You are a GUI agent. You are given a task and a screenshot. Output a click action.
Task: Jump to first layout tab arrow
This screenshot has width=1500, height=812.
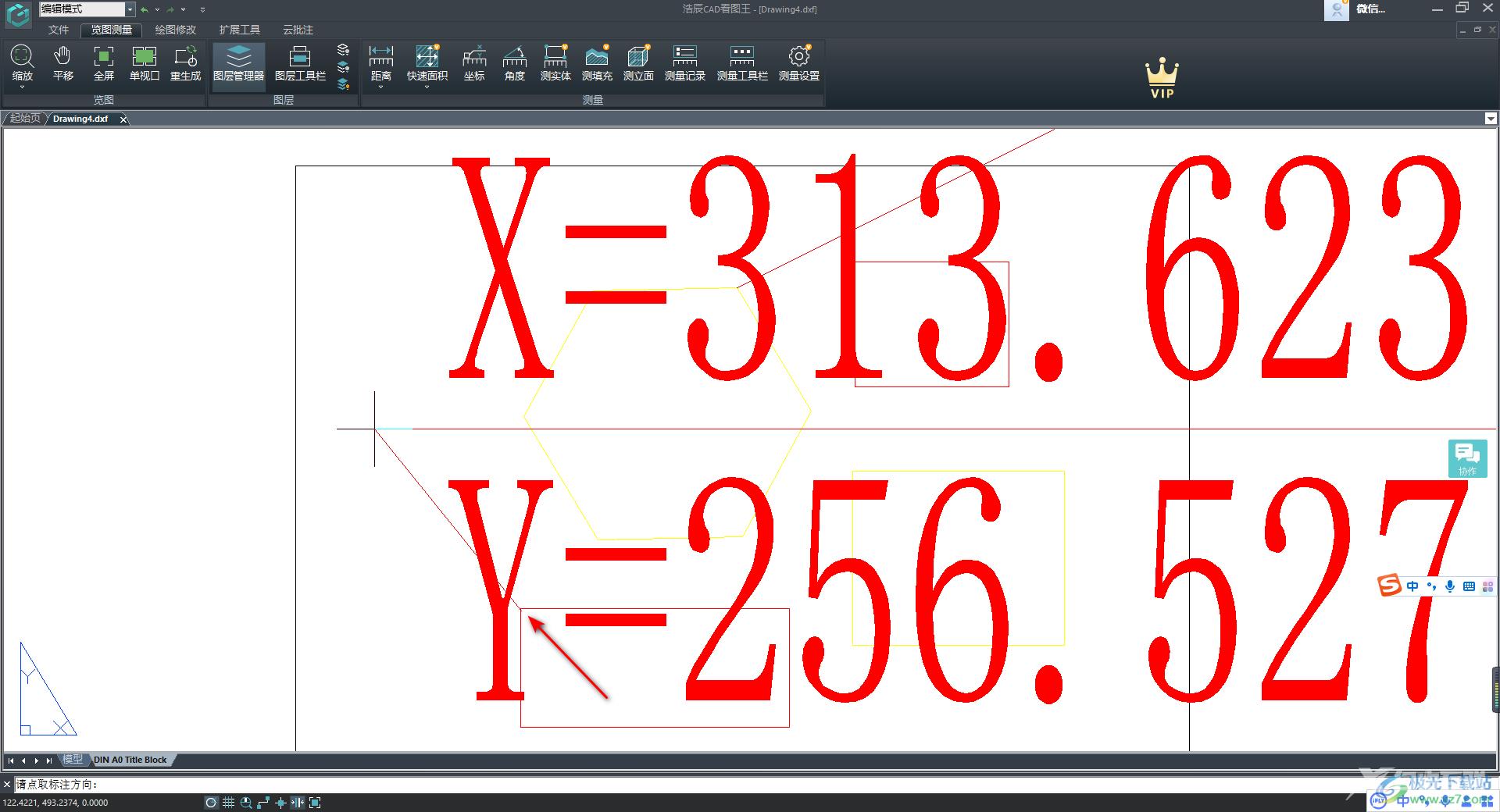point(11,760)
